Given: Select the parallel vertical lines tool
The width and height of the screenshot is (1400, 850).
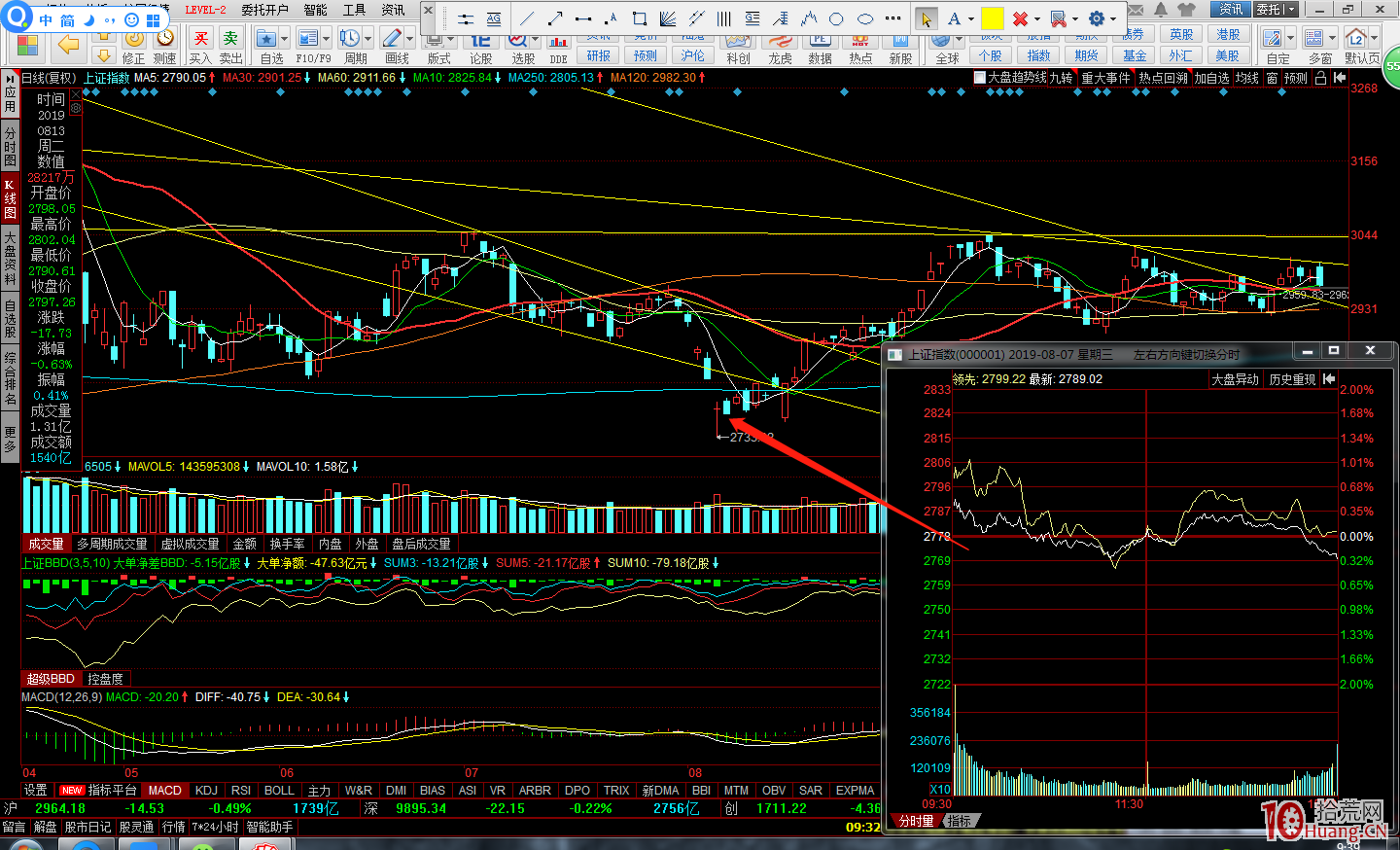Looking at the screenshot, I should pyautogui.click(x=724, y=18).
